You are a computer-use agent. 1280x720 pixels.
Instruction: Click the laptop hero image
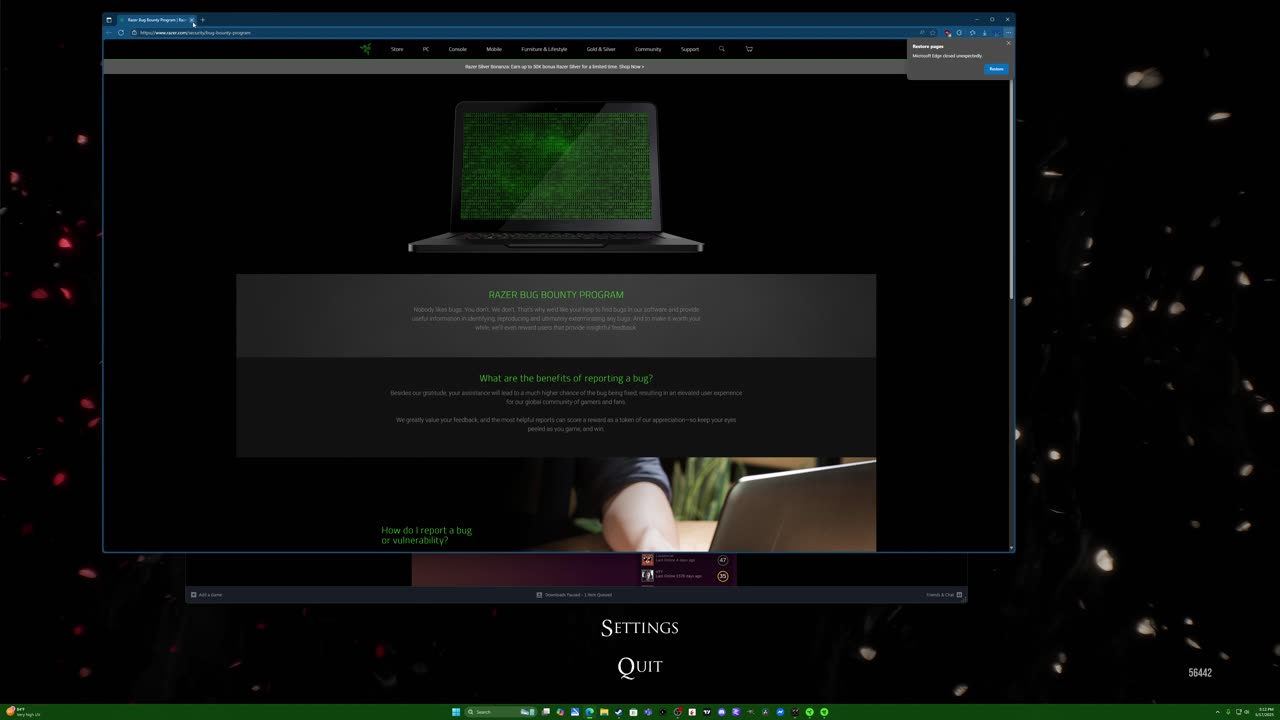tap(556, 176)
